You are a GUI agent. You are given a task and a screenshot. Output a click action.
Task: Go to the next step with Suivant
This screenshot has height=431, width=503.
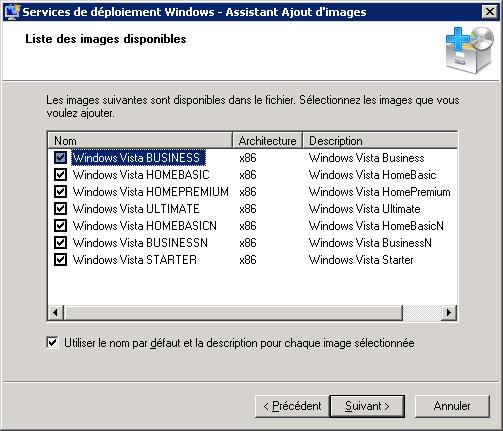click(x=367, y=406)
